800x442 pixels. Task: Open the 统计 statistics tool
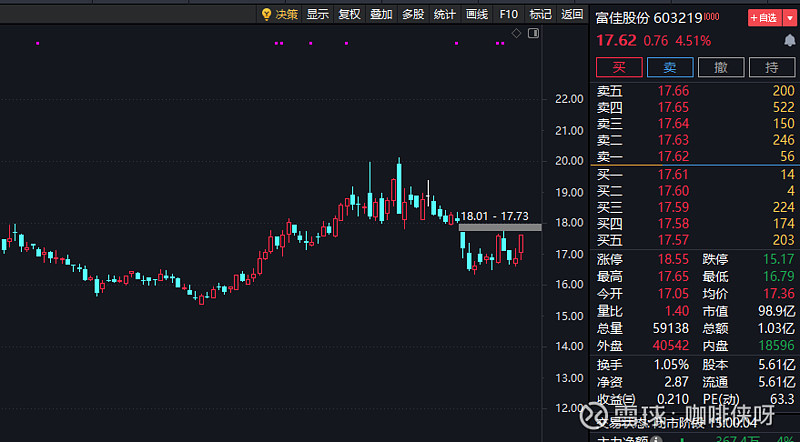[x=444, y=14]
